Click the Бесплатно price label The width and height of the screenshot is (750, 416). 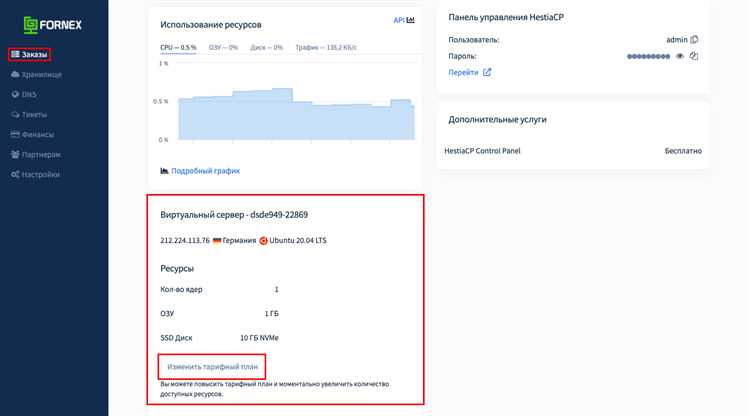click(x=683, y=151)
